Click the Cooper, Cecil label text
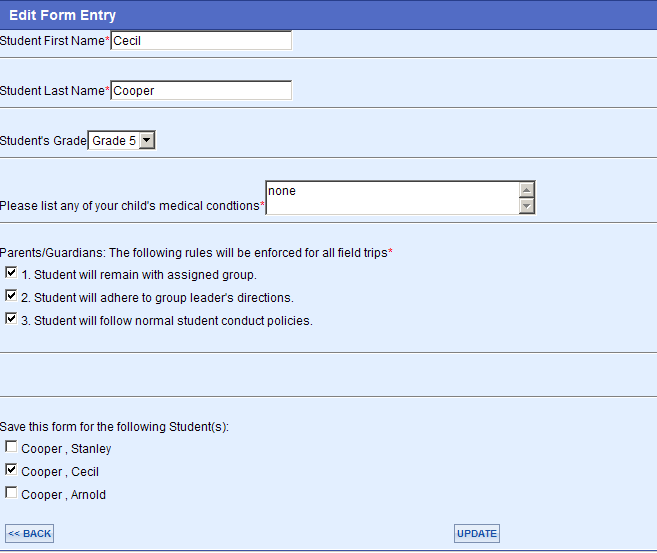The image size is (657, 553). tap(60, 472)
